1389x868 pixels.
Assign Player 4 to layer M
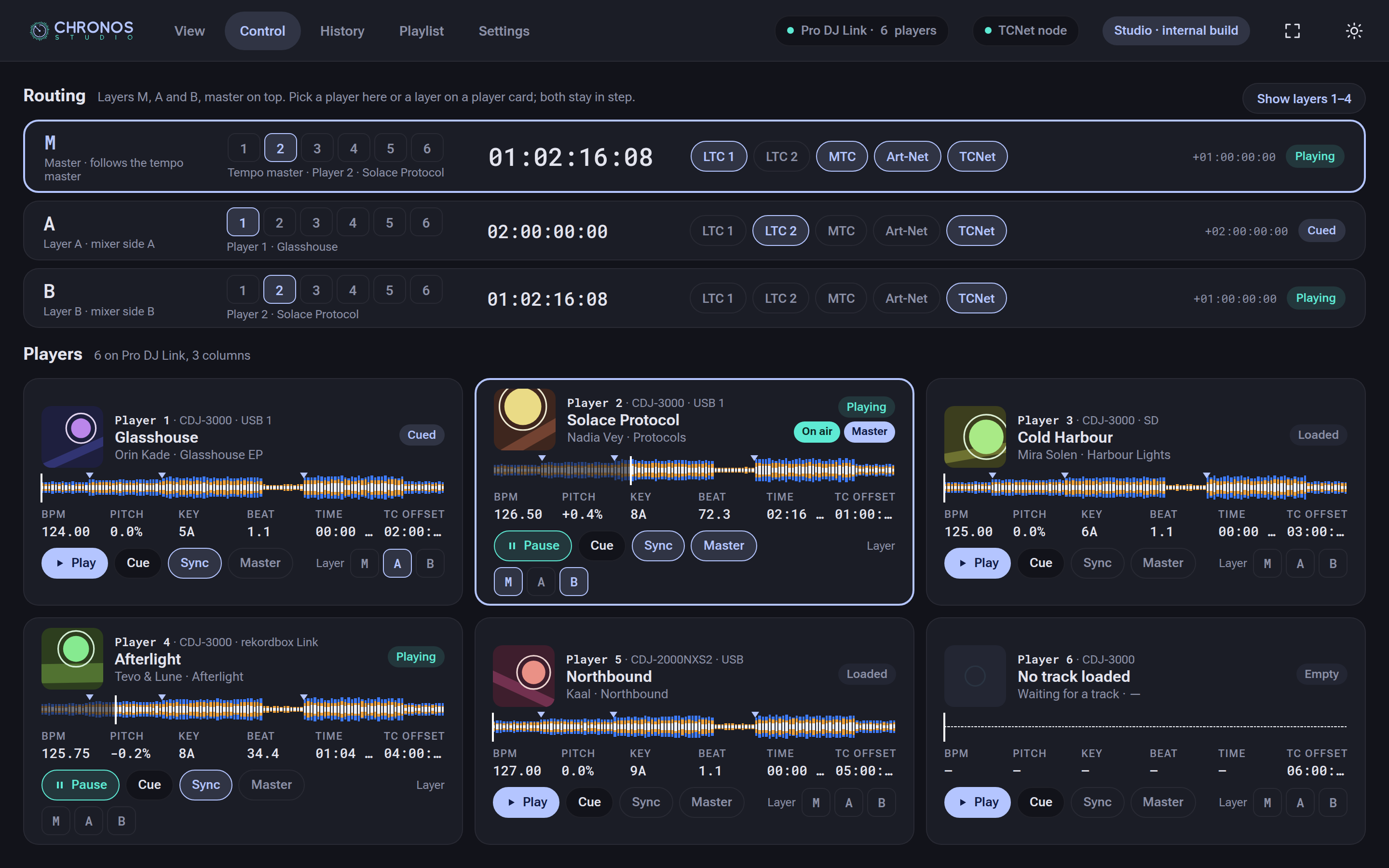click(x=55, y=821)
